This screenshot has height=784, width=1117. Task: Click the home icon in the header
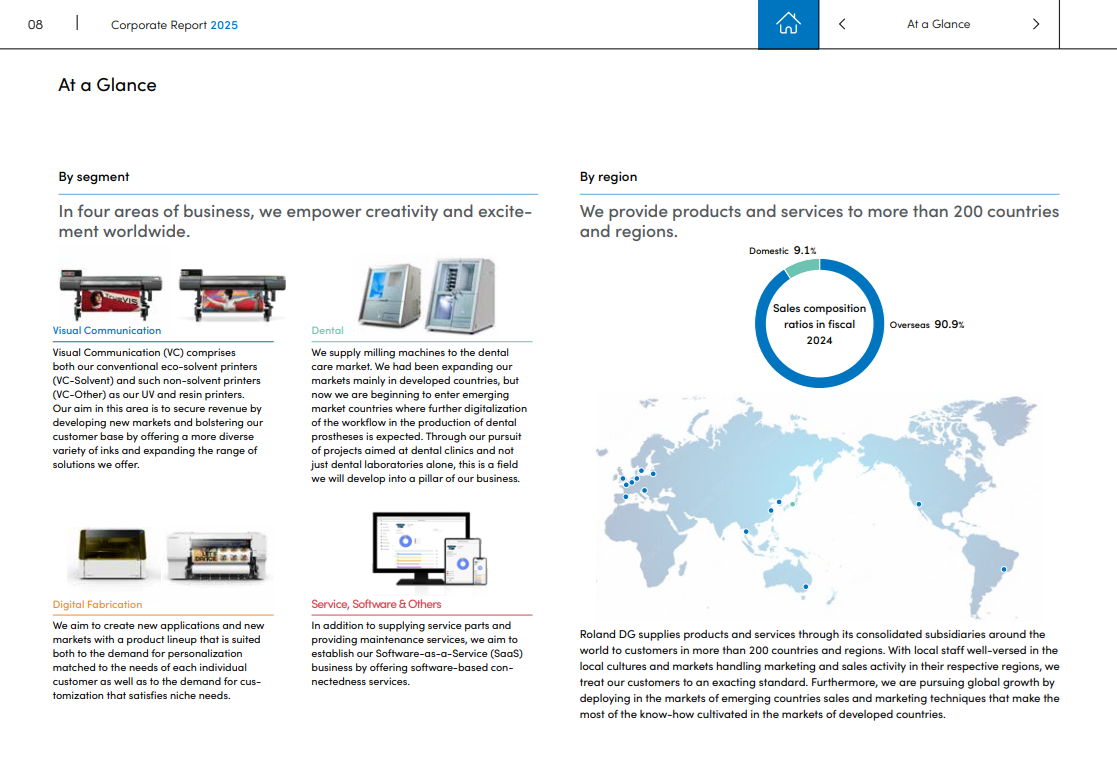[x=788, y=24]
